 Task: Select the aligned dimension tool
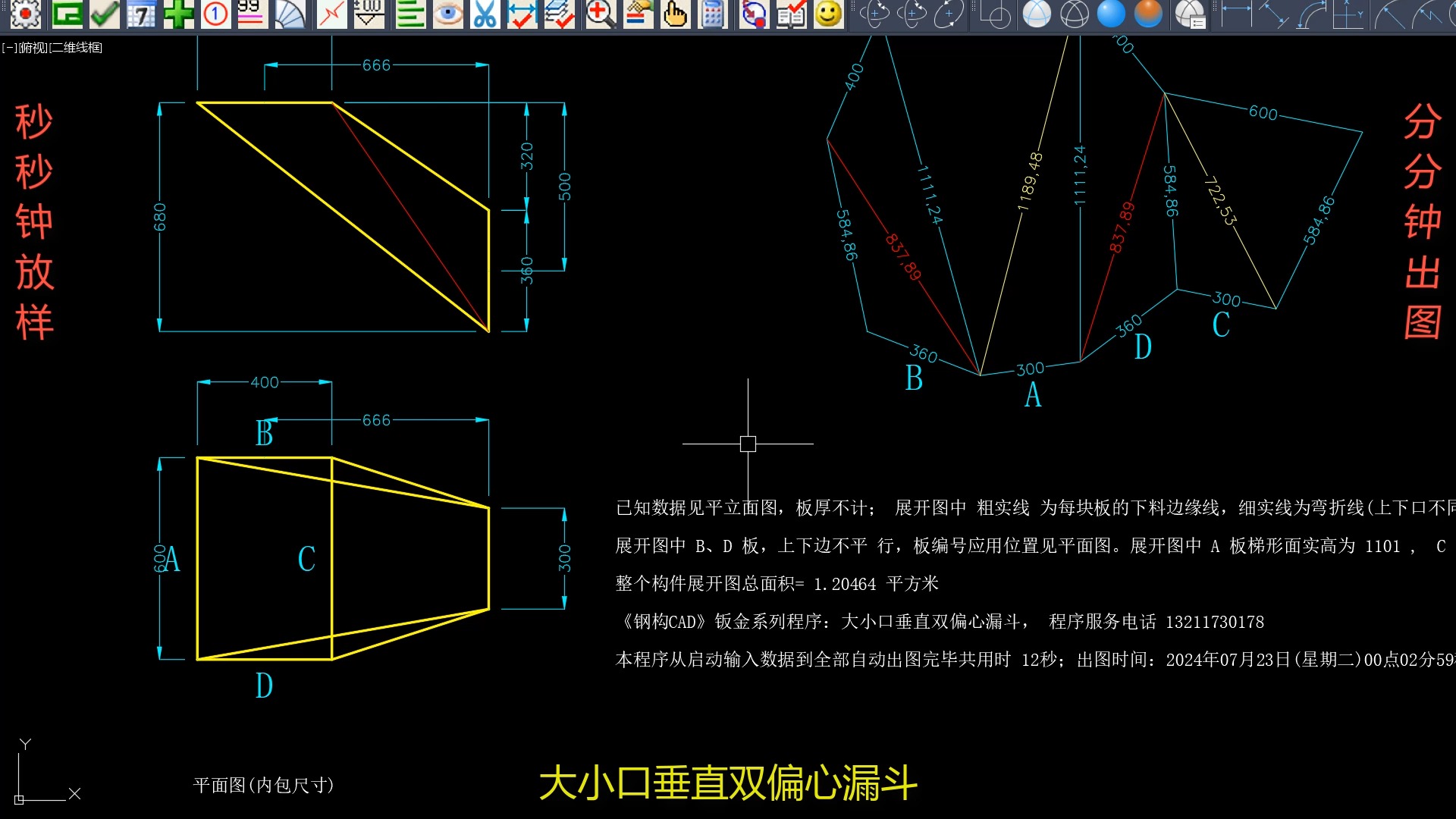tap(1276, 14)
